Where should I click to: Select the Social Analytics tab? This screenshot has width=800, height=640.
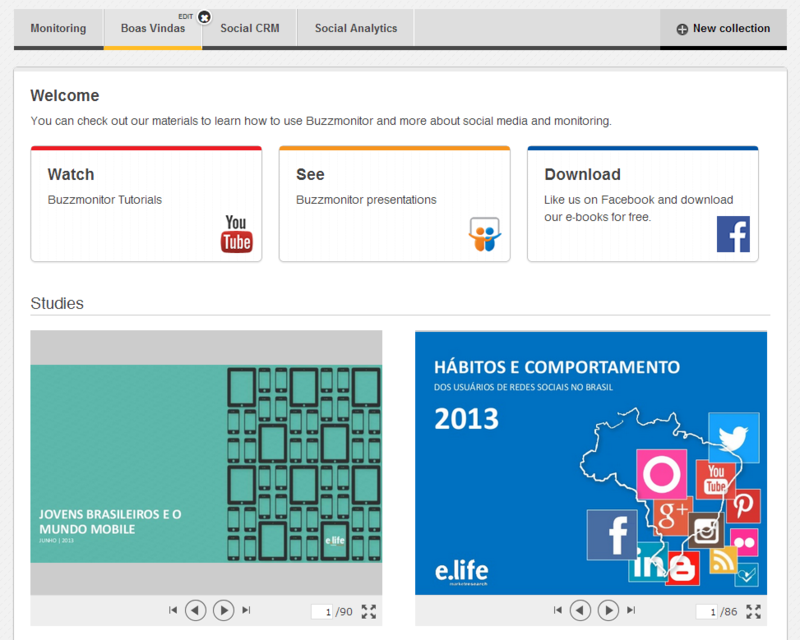pyautogui.click(x=356, y=28)
